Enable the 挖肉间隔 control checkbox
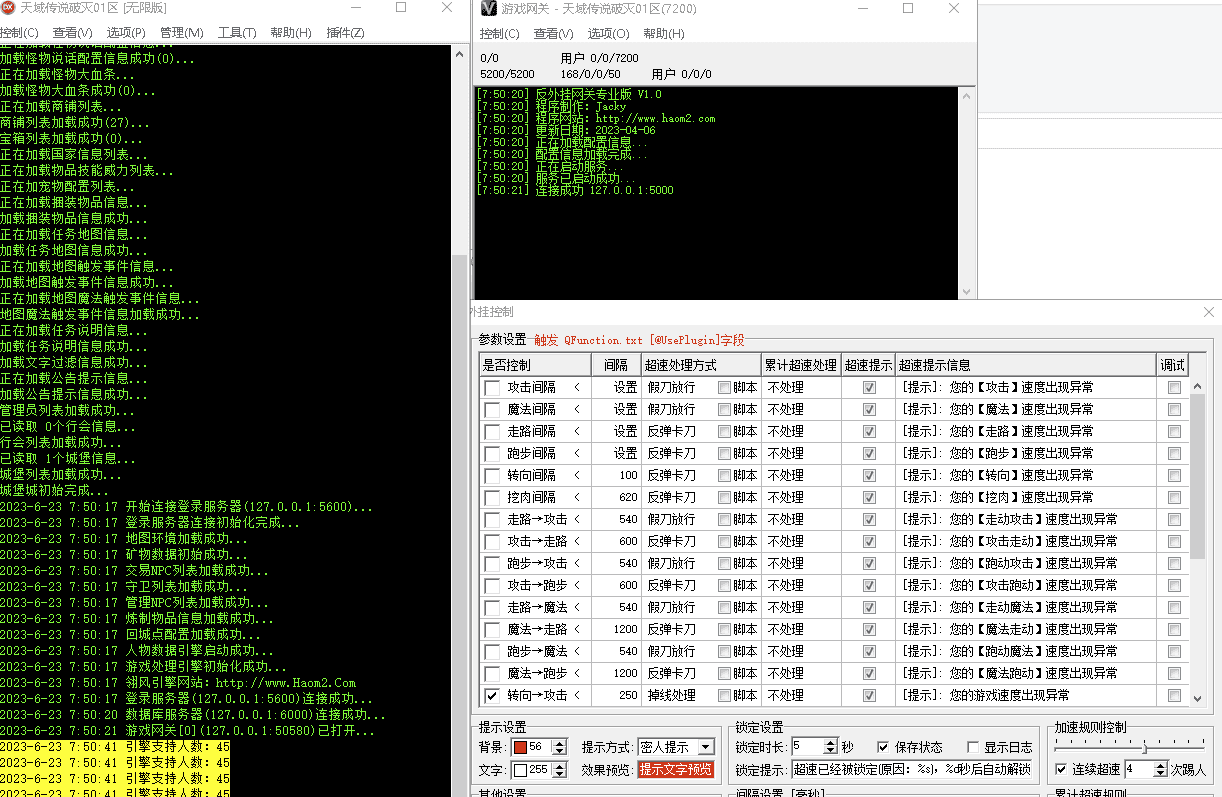 click(492, 497)
